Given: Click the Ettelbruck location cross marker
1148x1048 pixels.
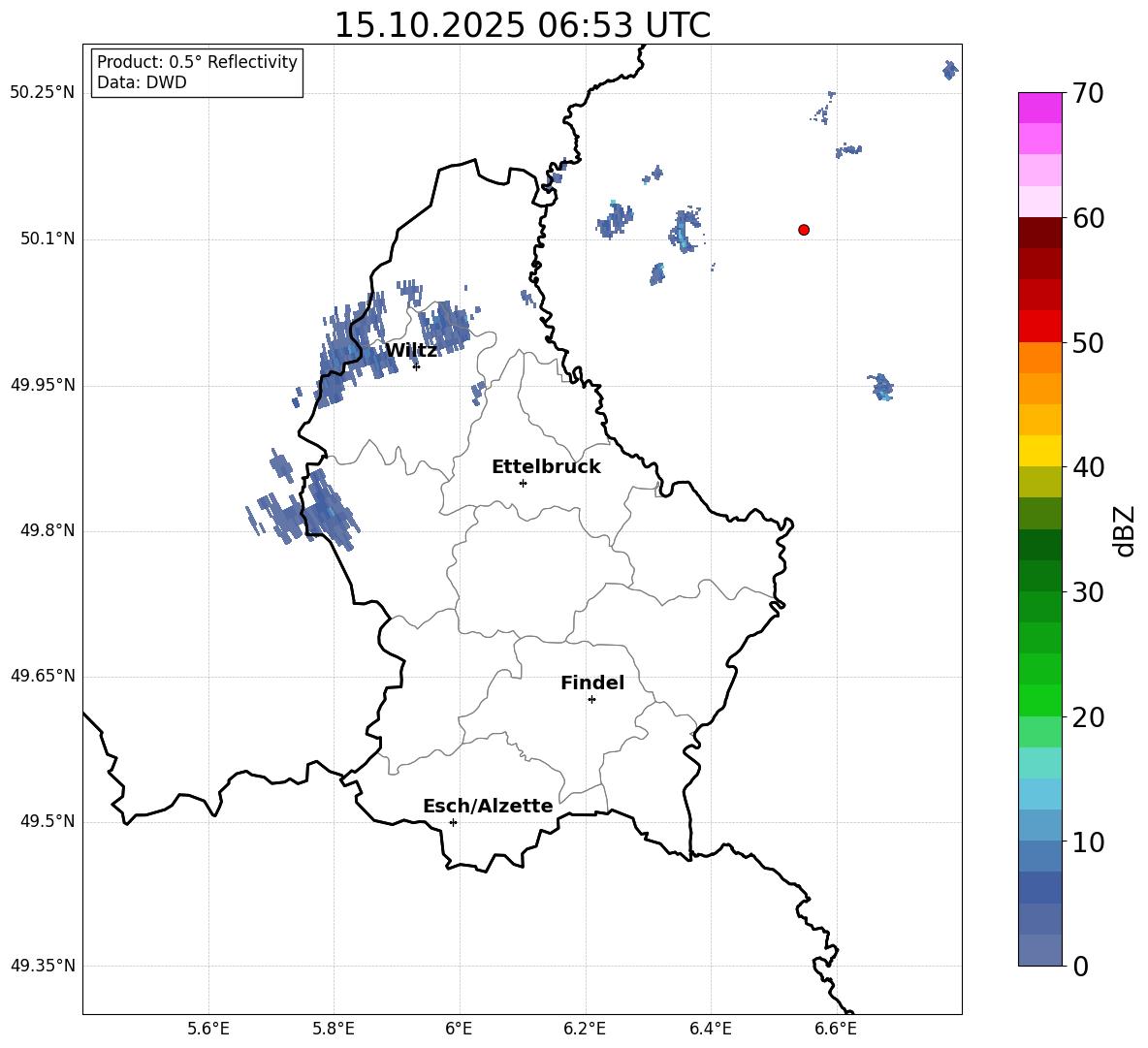Looking at the screenshot, I should click(x=523, y=483).
